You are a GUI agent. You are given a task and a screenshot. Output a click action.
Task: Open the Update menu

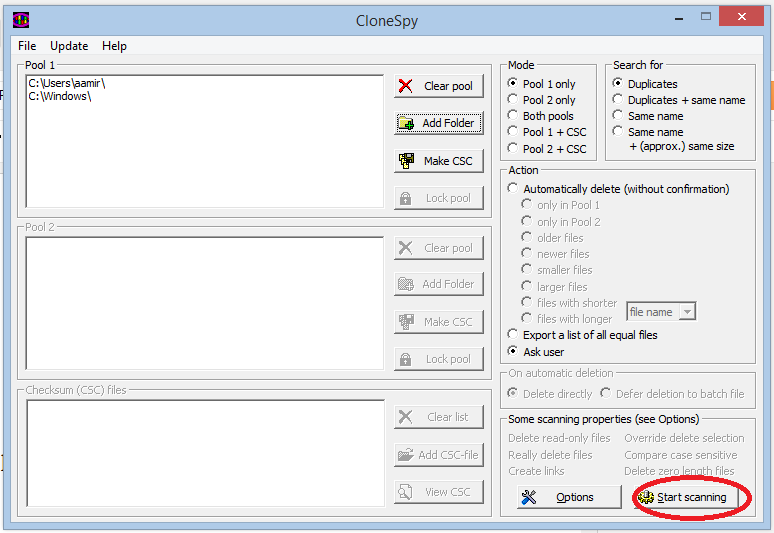69,46
